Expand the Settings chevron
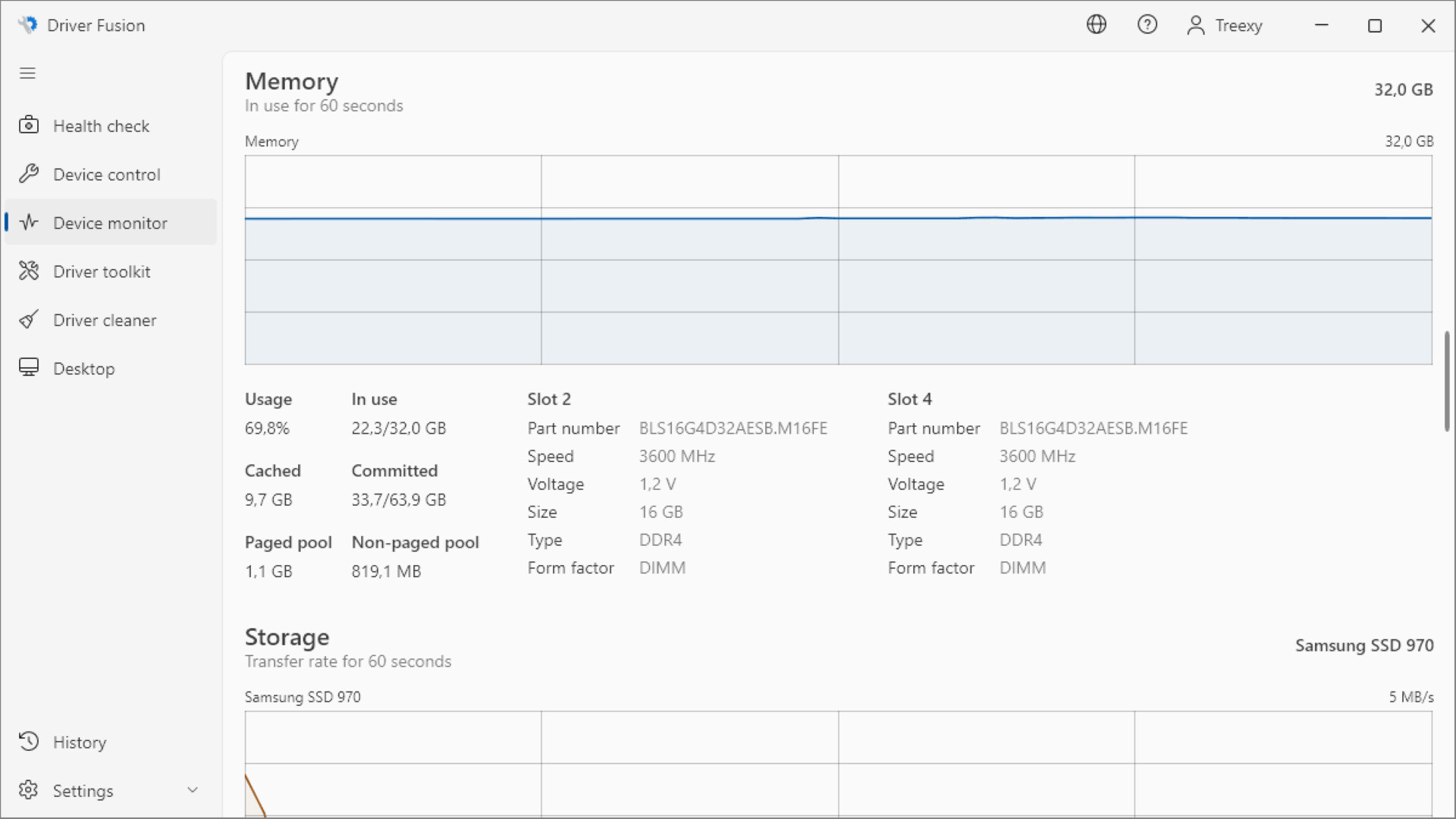Screen dimensions: 1456x819 coord(193,790)
